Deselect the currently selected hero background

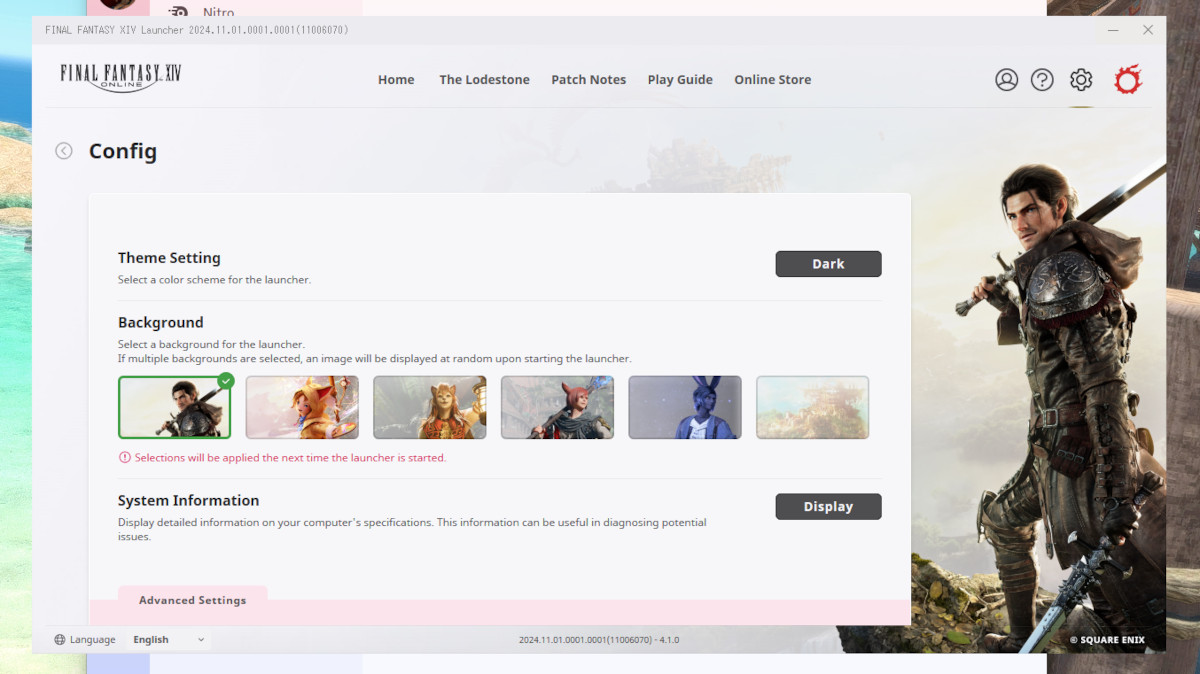coord(174,407)
